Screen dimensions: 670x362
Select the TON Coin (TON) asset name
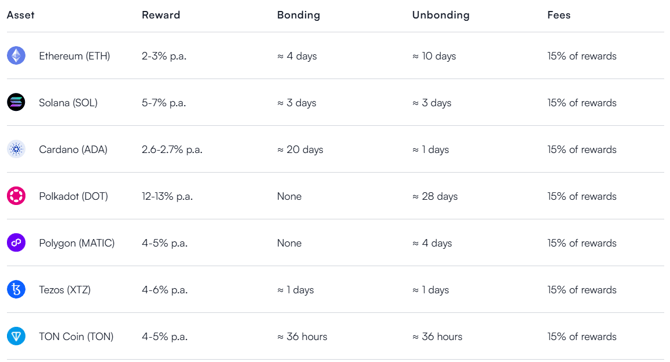(76, 337)
